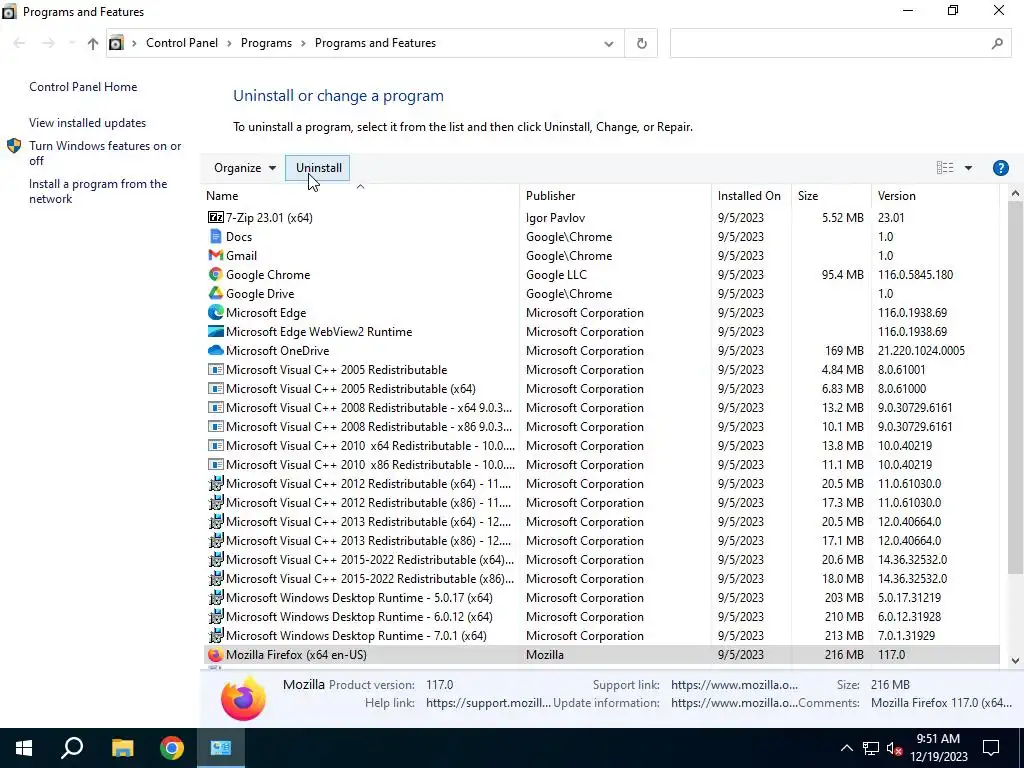
Task: Expand the chevron after Control Panel in breadcrumb
Action: (229, 43)
